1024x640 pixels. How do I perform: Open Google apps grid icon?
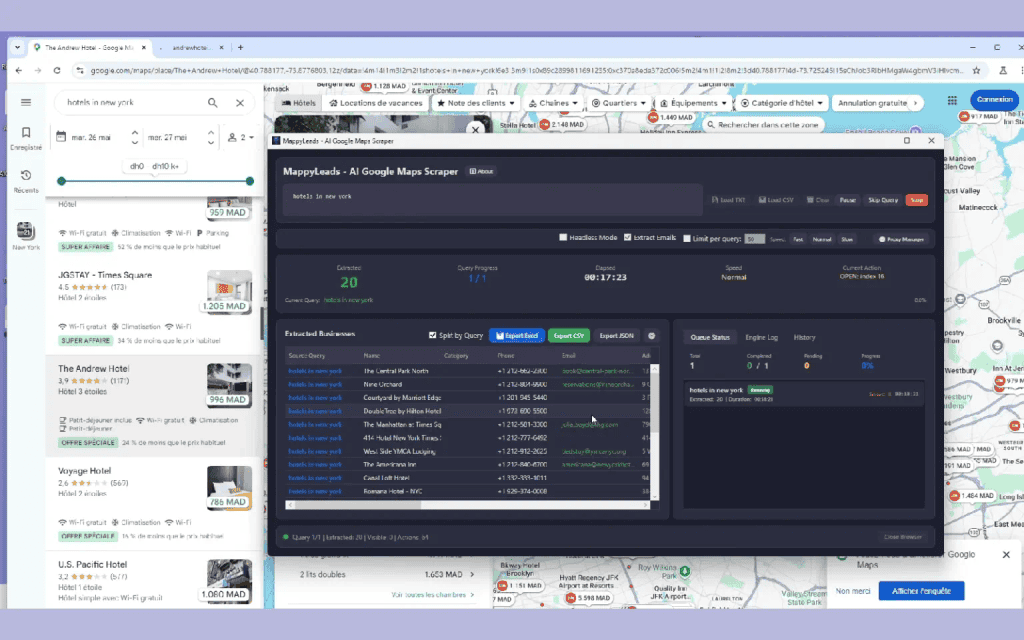[952, 100]
